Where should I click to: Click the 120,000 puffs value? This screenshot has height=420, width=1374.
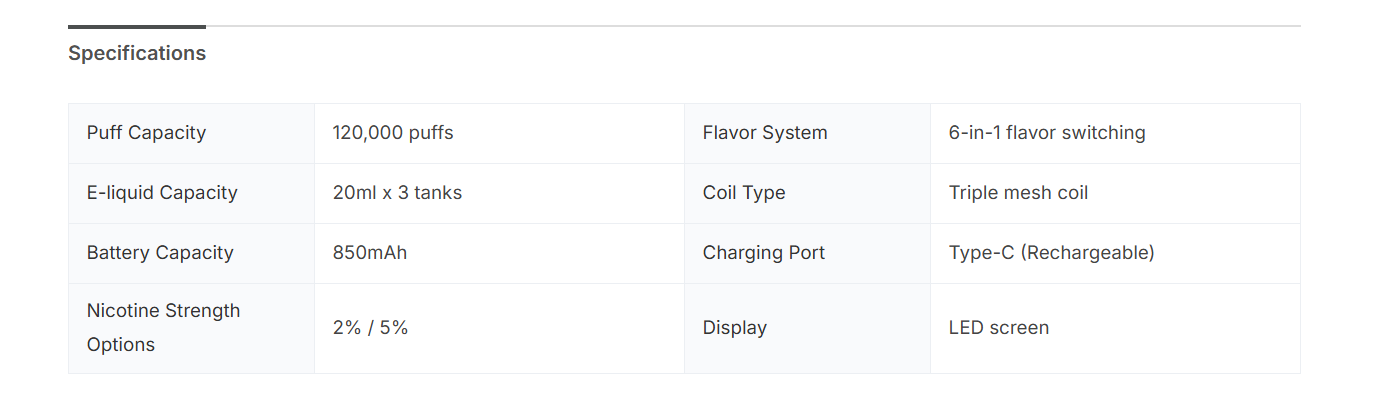pyautogui.click(x=393, y=133)
